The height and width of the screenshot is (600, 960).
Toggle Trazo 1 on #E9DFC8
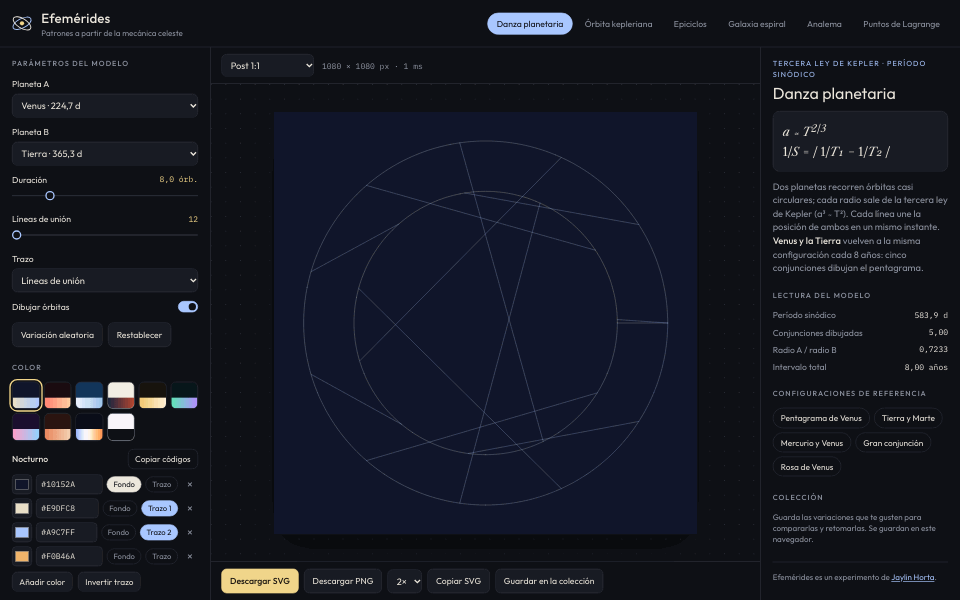pos(160,508)
